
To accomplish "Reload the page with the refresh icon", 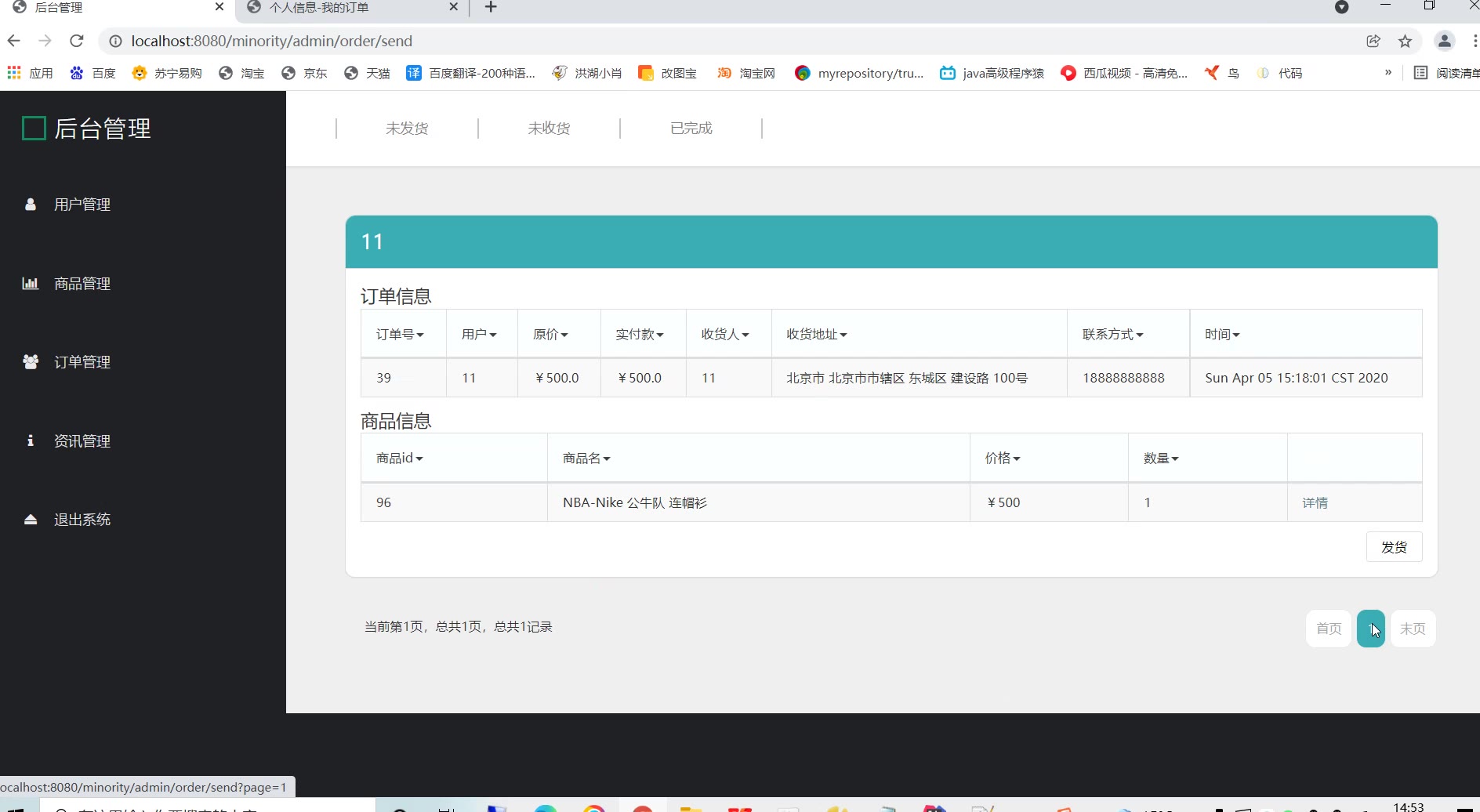I will (76, 41).
